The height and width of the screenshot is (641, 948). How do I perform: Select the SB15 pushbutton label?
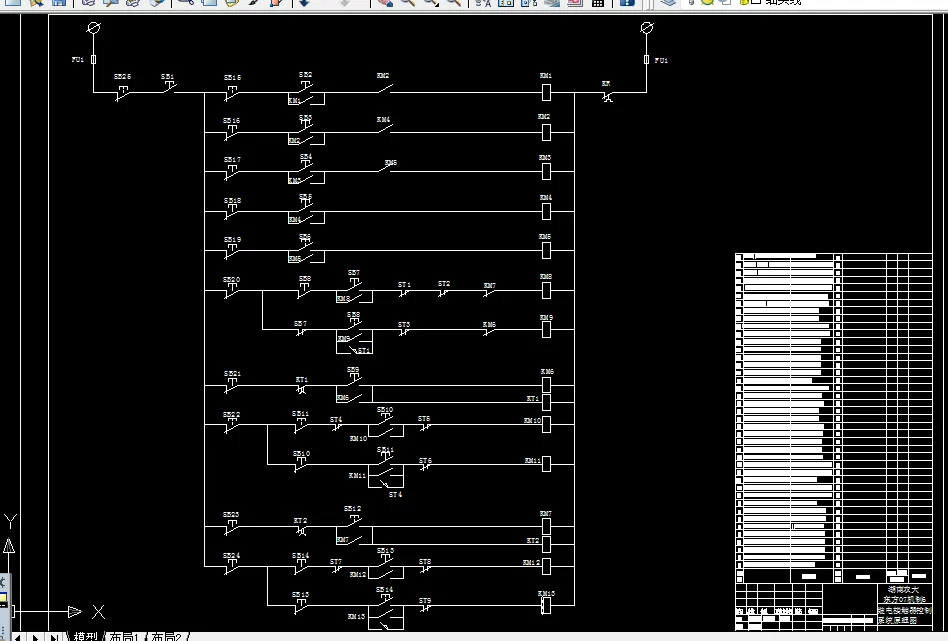tap(233, 77)
